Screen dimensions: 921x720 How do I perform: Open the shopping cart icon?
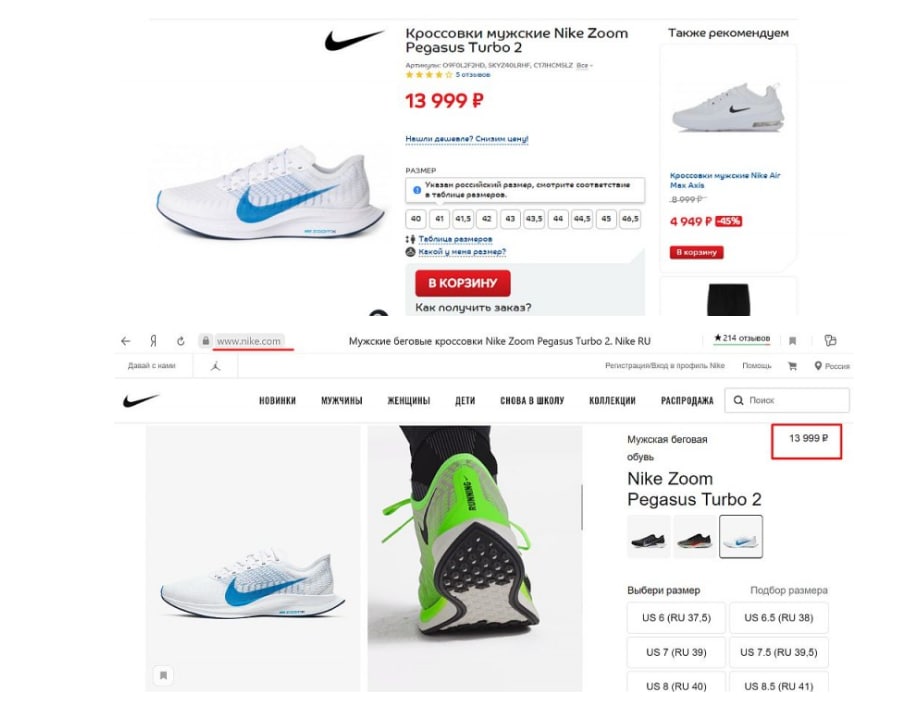792,366
